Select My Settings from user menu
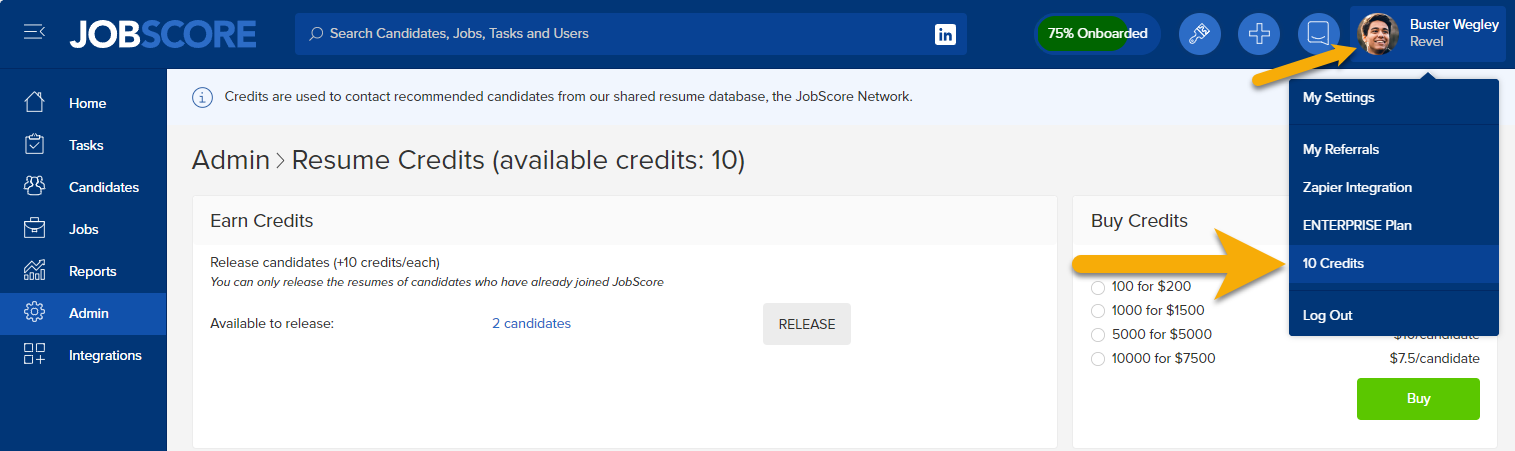 coord(1394,98)
